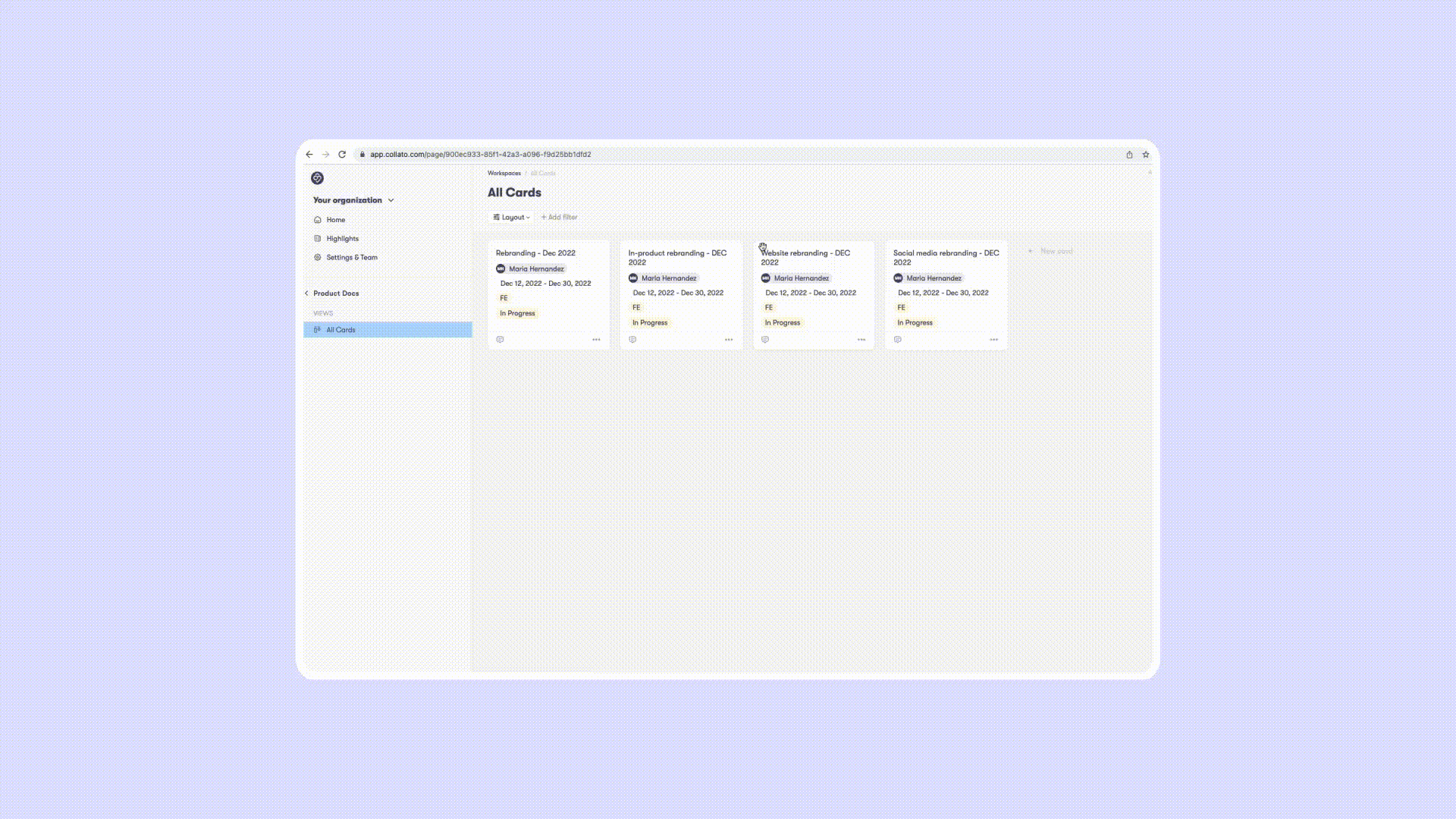This screenshot has height=819, width=1456.
Task: Open Settings & Team page
Action: 351,258
